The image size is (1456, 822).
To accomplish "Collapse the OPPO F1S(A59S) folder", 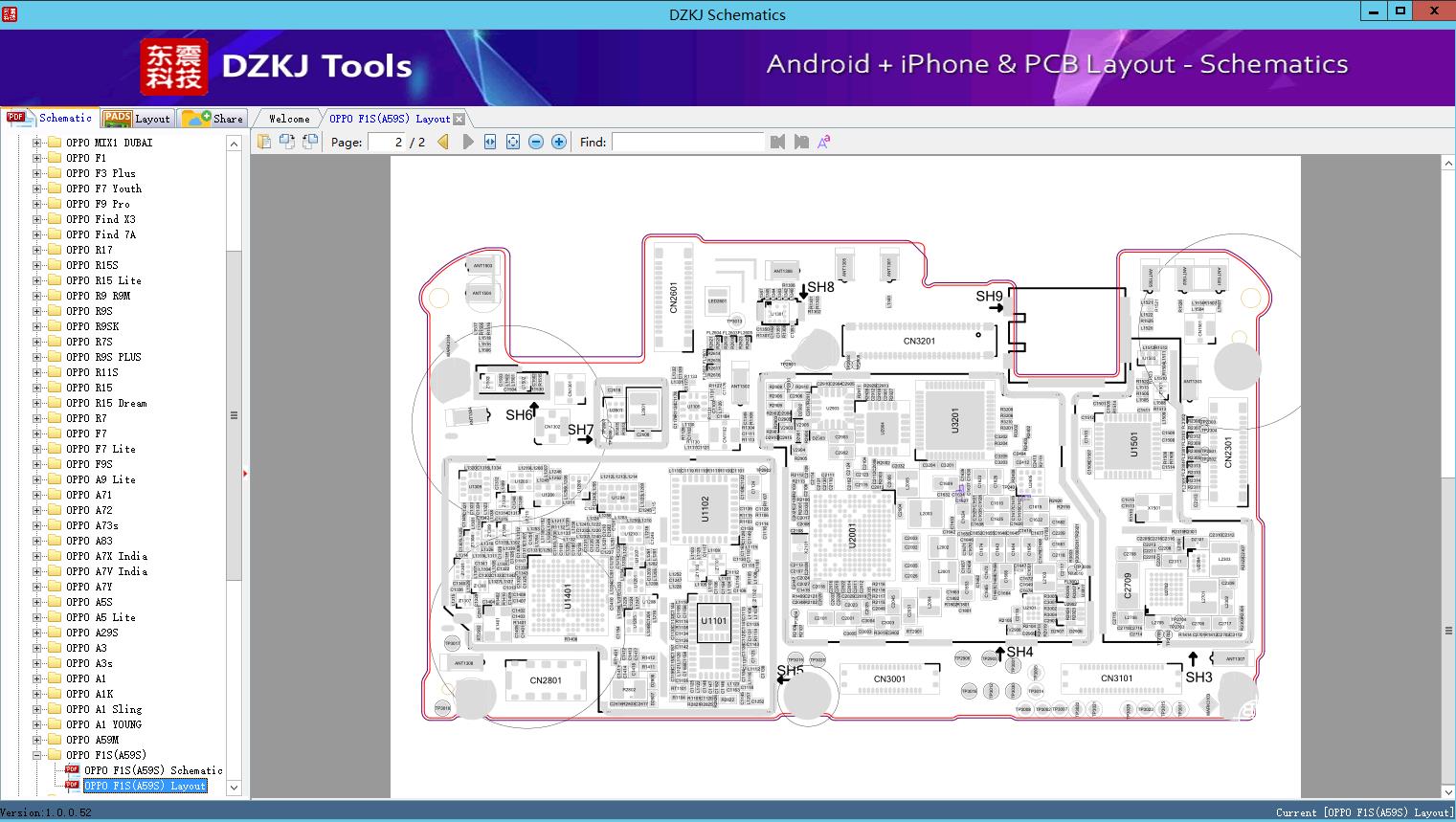I will tap(37, 755).
